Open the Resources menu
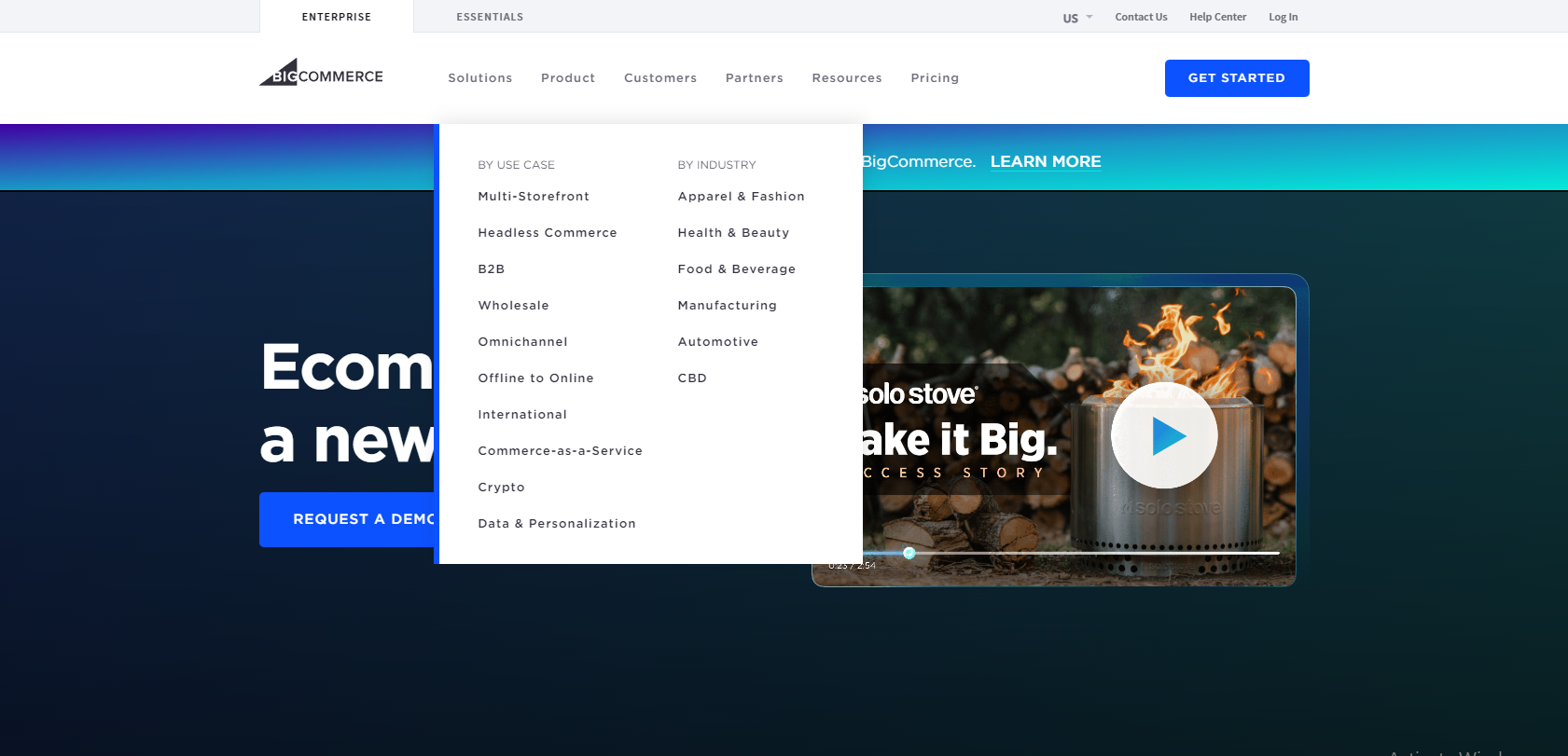This screenshot has height=756, width=1568. pos(847,78)
